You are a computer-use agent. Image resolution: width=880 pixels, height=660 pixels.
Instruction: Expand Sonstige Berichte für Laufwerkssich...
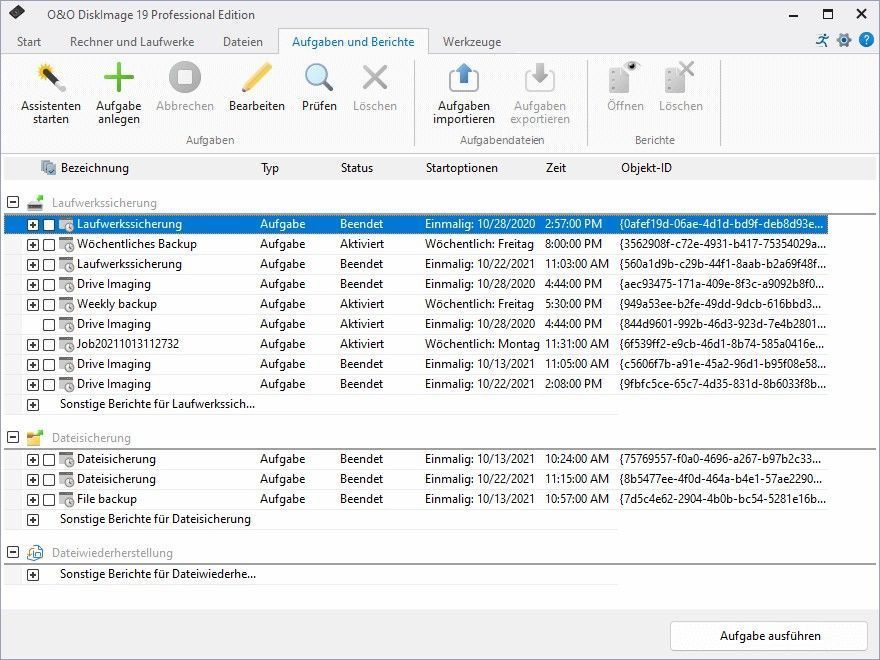[x=33, y=405]
